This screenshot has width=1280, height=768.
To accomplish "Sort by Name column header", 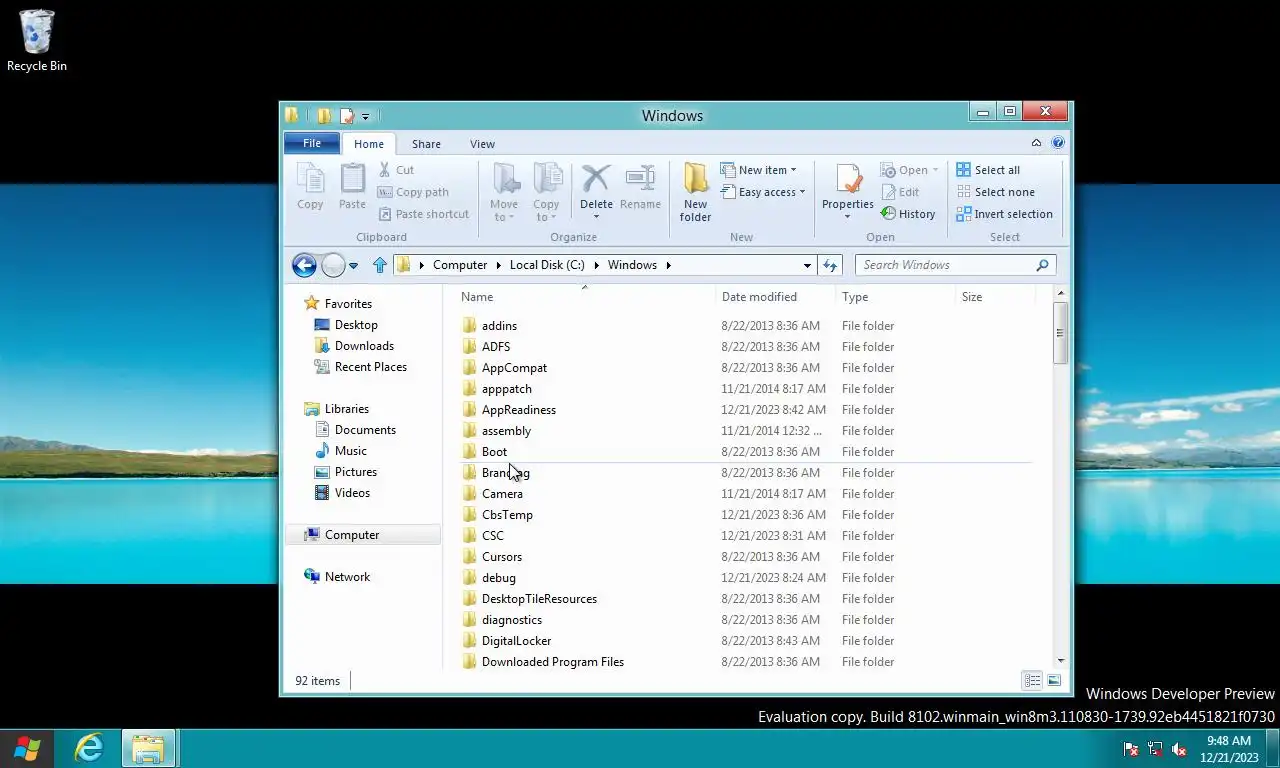I will click(x=585, y=297).
